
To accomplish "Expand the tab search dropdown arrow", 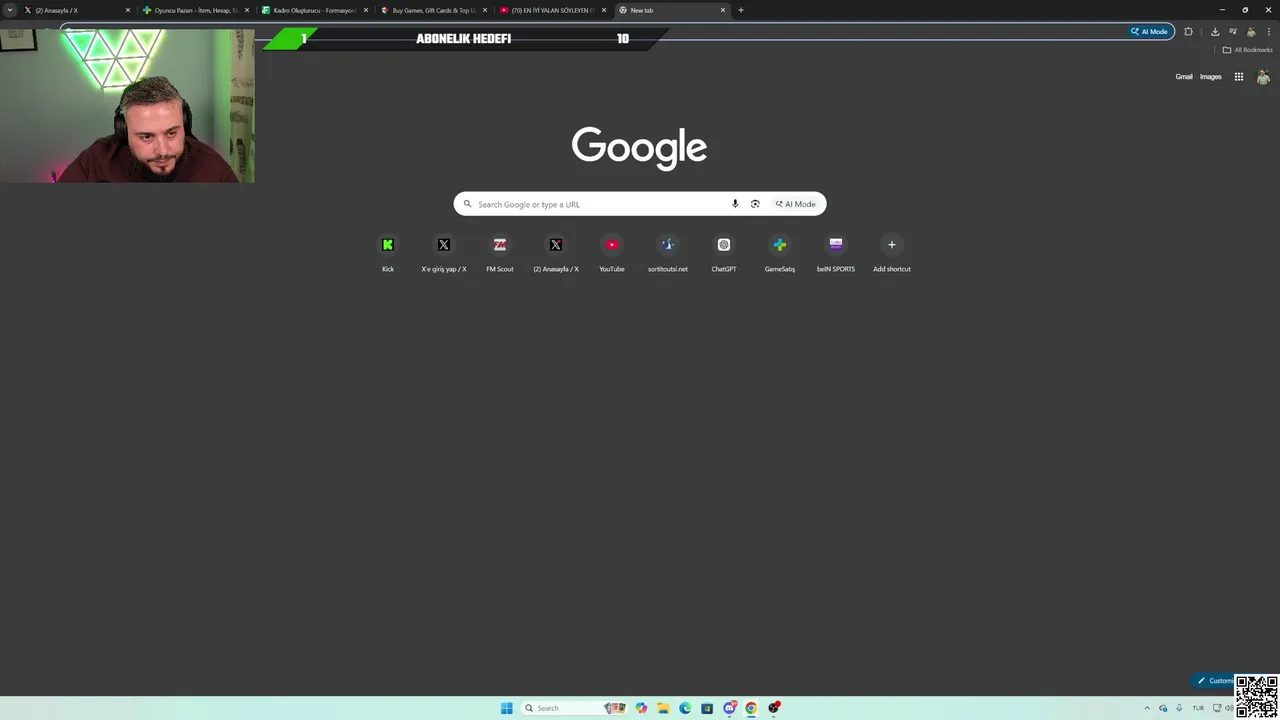I will (10, 10).
